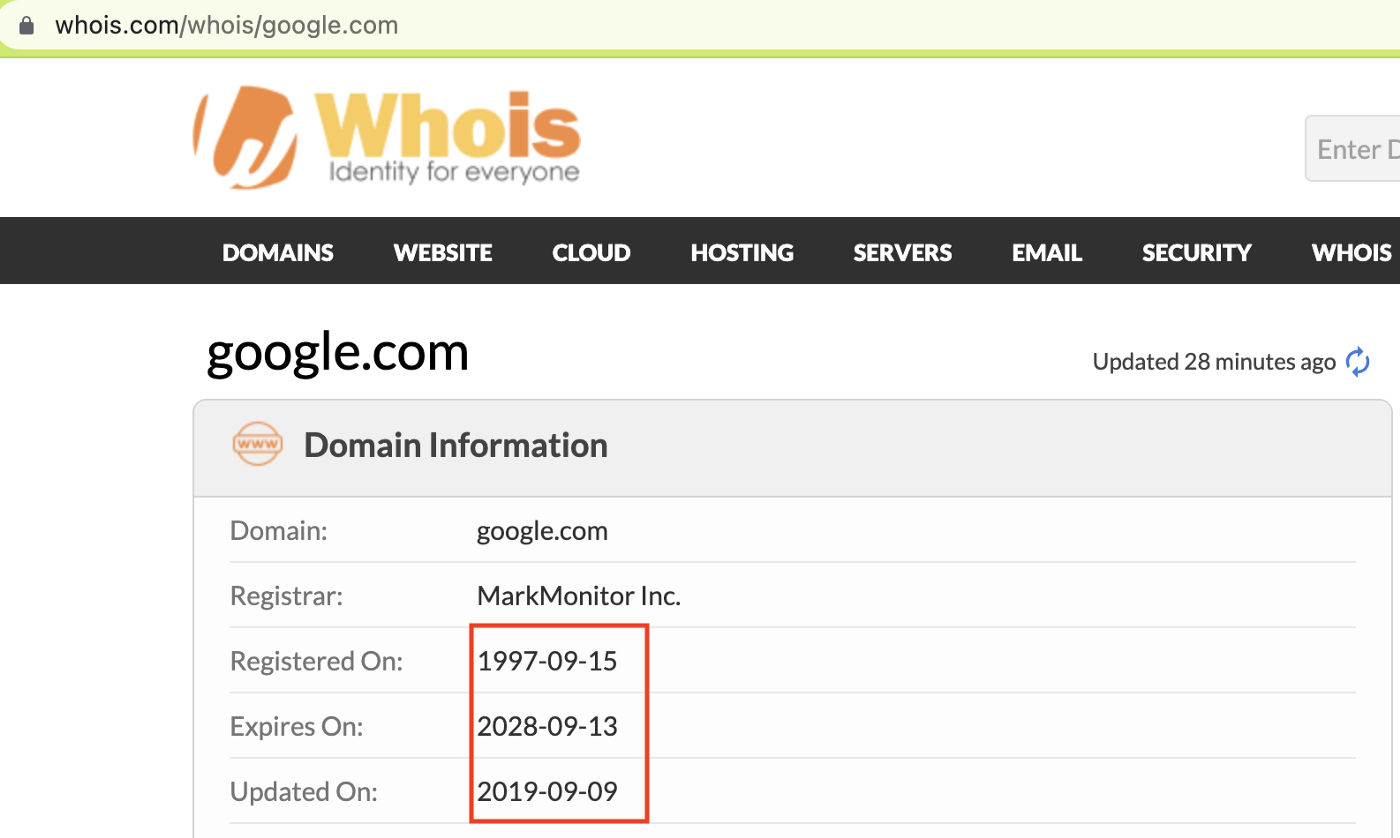Open the EMAIL menu
This screenshot has width=1400, height=838.
coord(1046,252)
